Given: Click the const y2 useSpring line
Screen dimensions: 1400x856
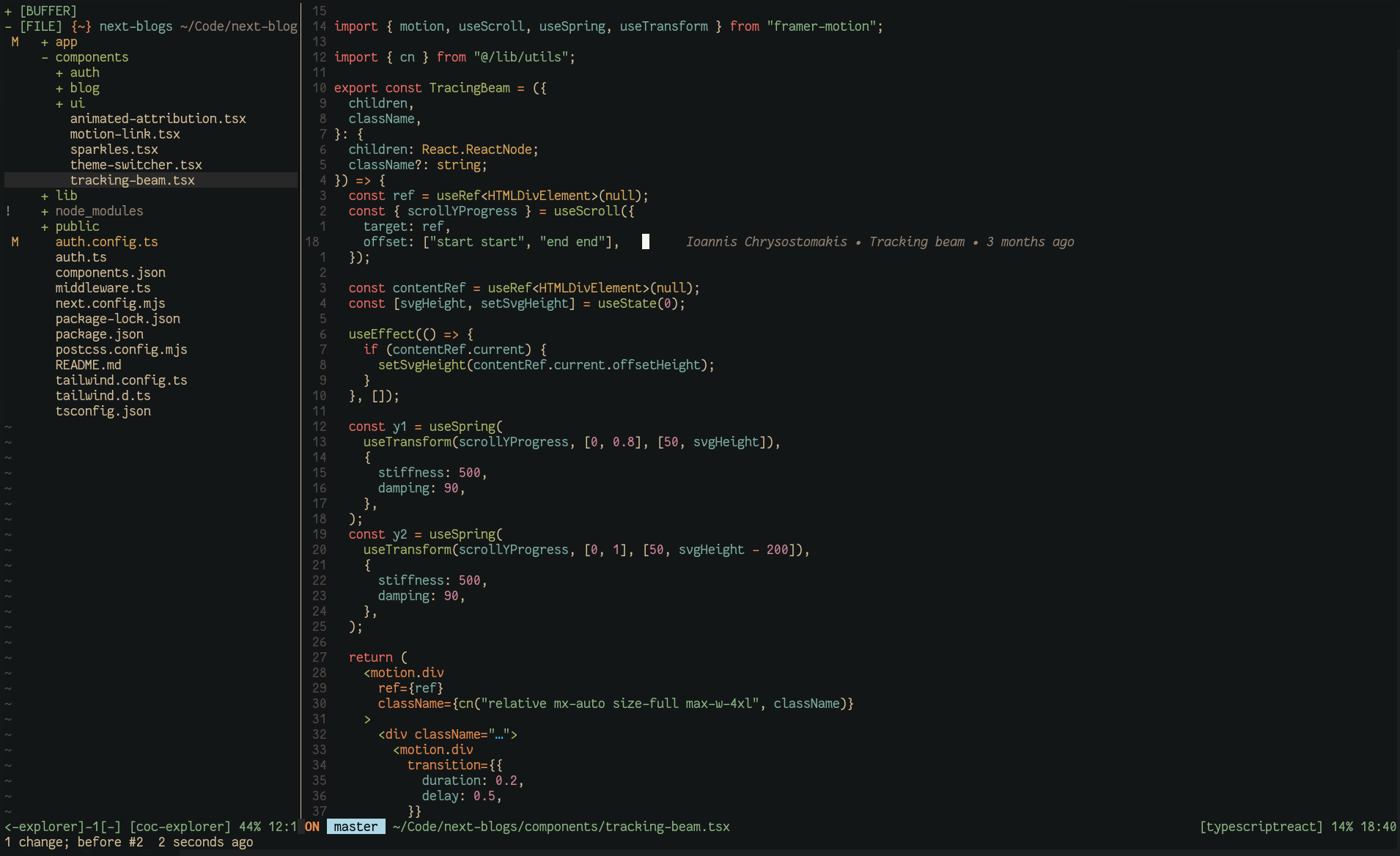Looking at the screenshot, I should click(x=425, y=534).
